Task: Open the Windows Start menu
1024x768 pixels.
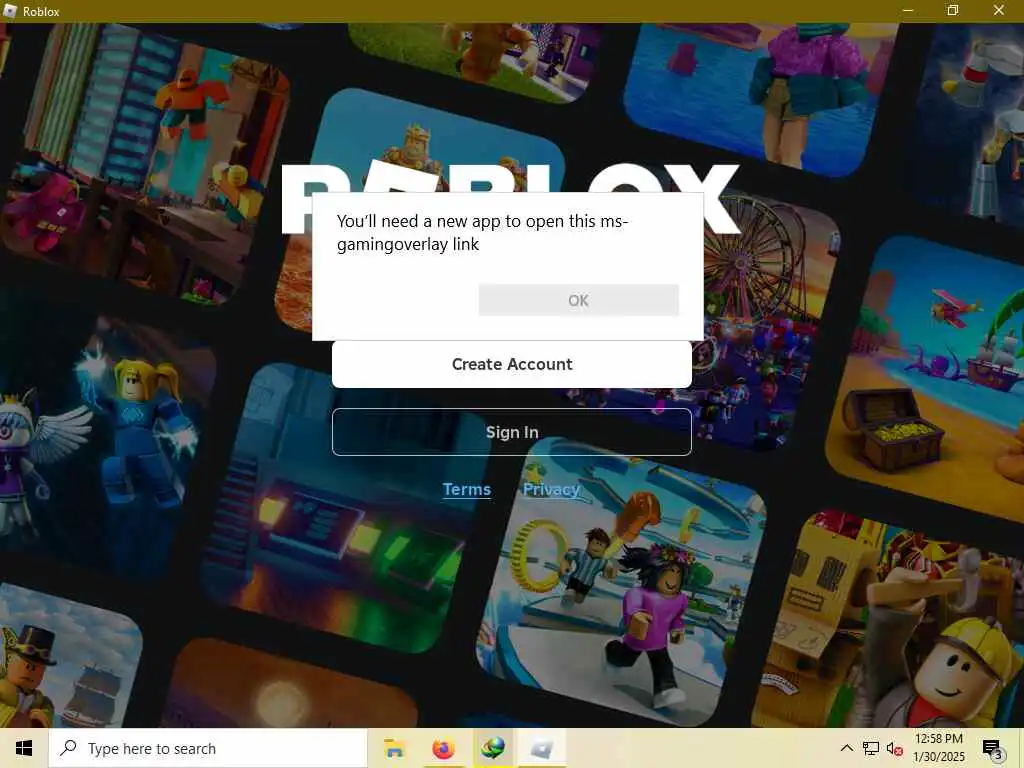Action: pyautogui.click(x=24, y=748)
